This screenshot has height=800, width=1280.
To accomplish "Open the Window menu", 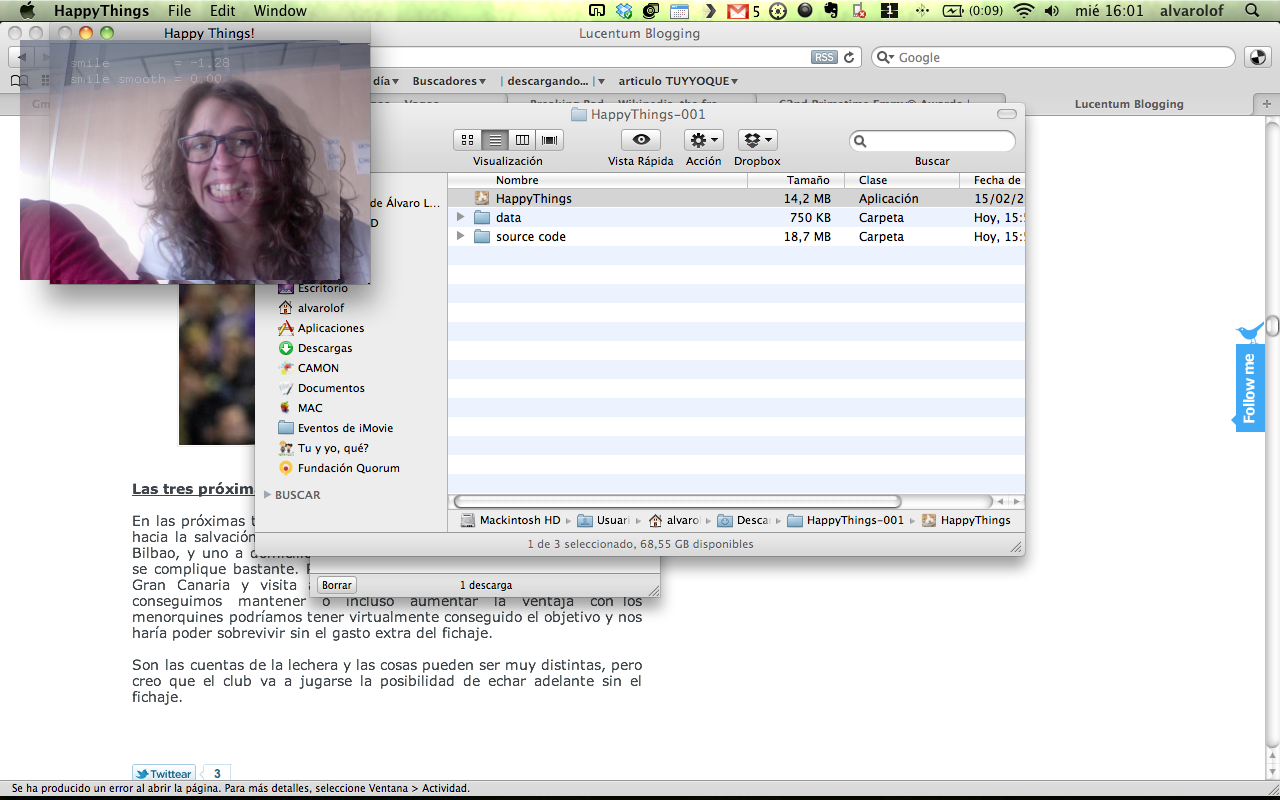I will pos(280,11).
